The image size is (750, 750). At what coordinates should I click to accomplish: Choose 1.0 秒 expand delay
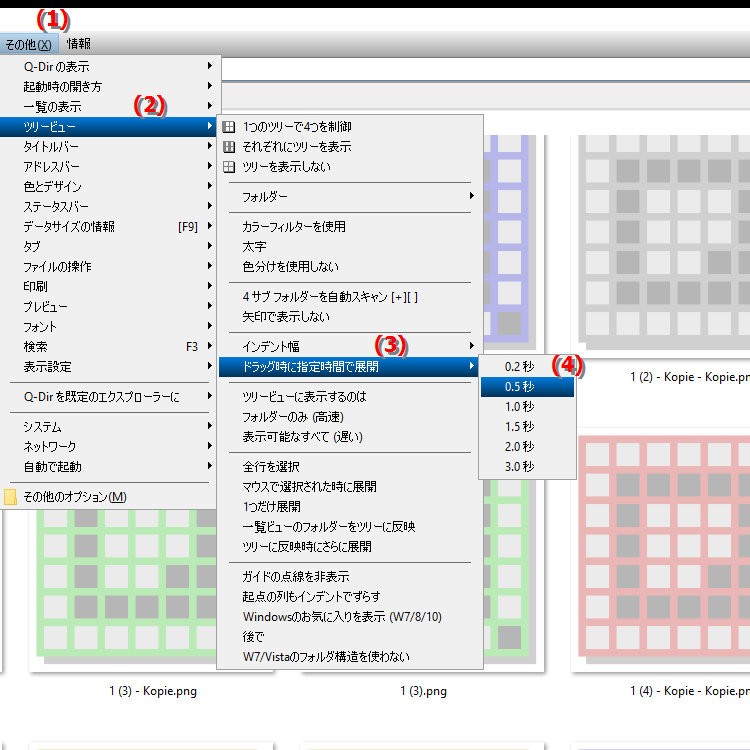click(527, 407)
